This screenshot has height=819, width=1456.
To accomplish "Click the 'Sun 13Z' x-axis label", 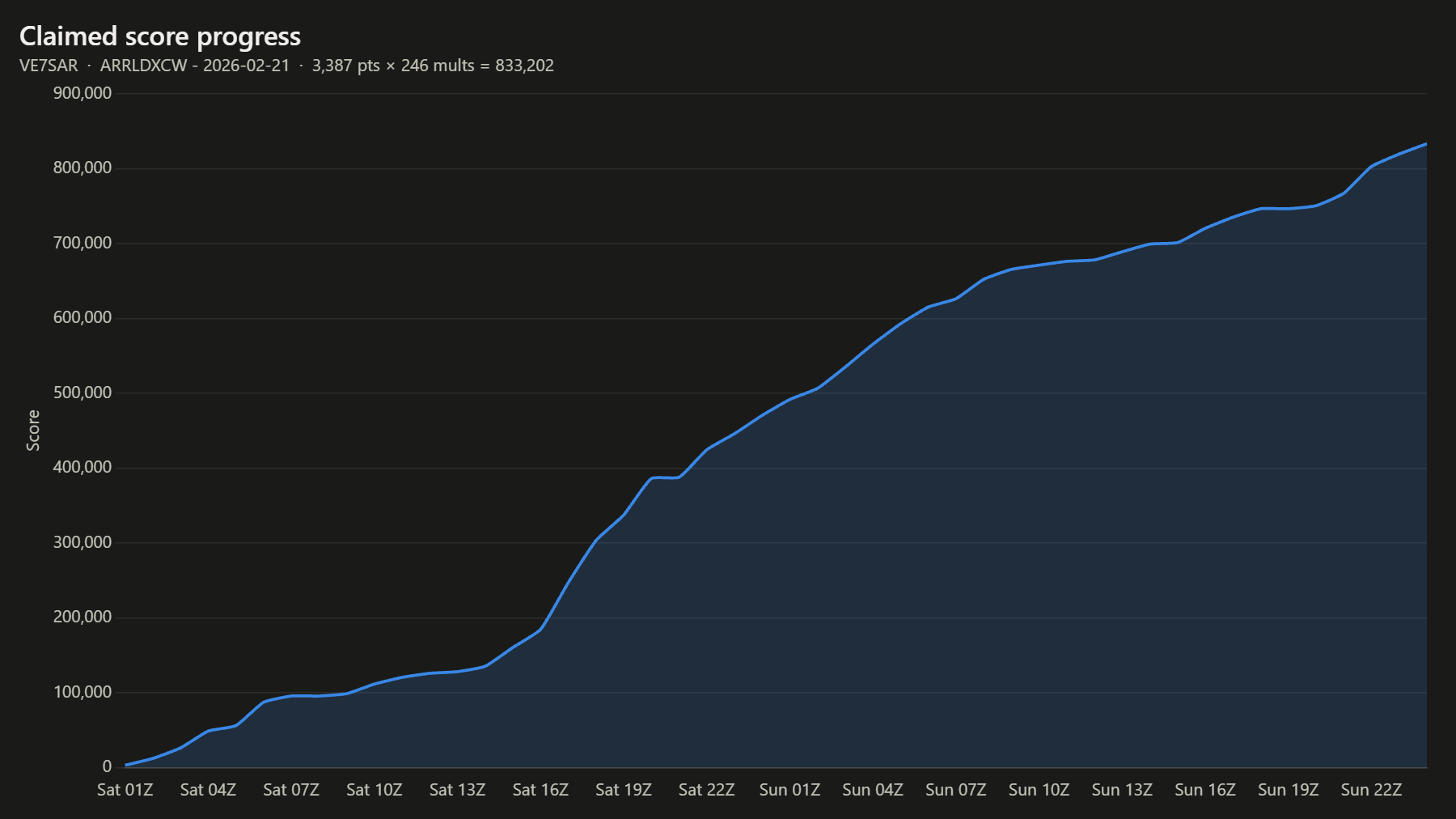I will (1122, 790).
